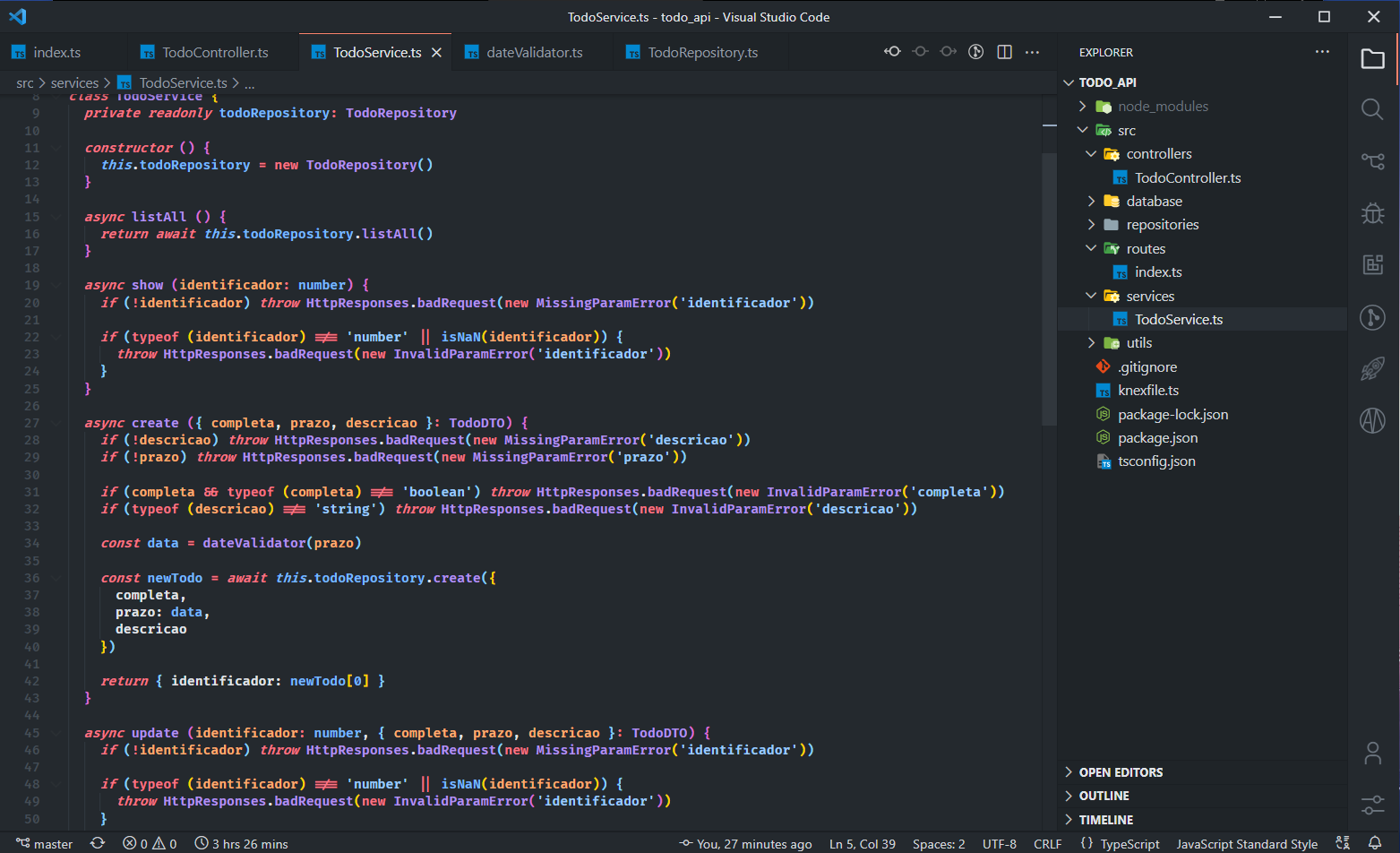The width and height of the screenshot is (1400, 853).
Task: Click the 3 hrs 26 mins time tracker
Action: (x=242, y=843)
